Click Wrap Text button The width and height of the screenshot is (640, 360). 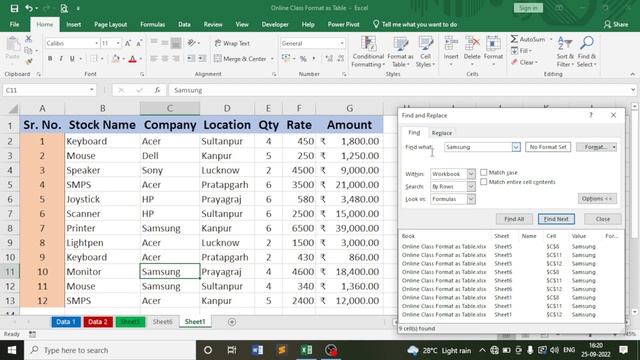coord(232,43)
